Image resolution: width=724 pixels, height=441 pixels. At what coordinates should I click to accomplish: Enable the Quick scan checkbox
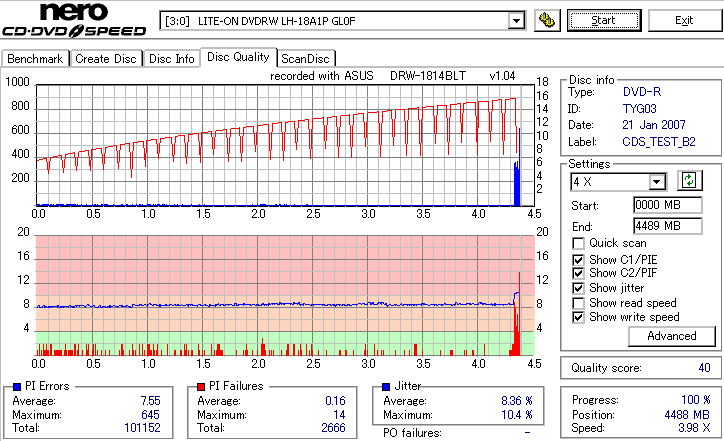[x=578, y=243]
